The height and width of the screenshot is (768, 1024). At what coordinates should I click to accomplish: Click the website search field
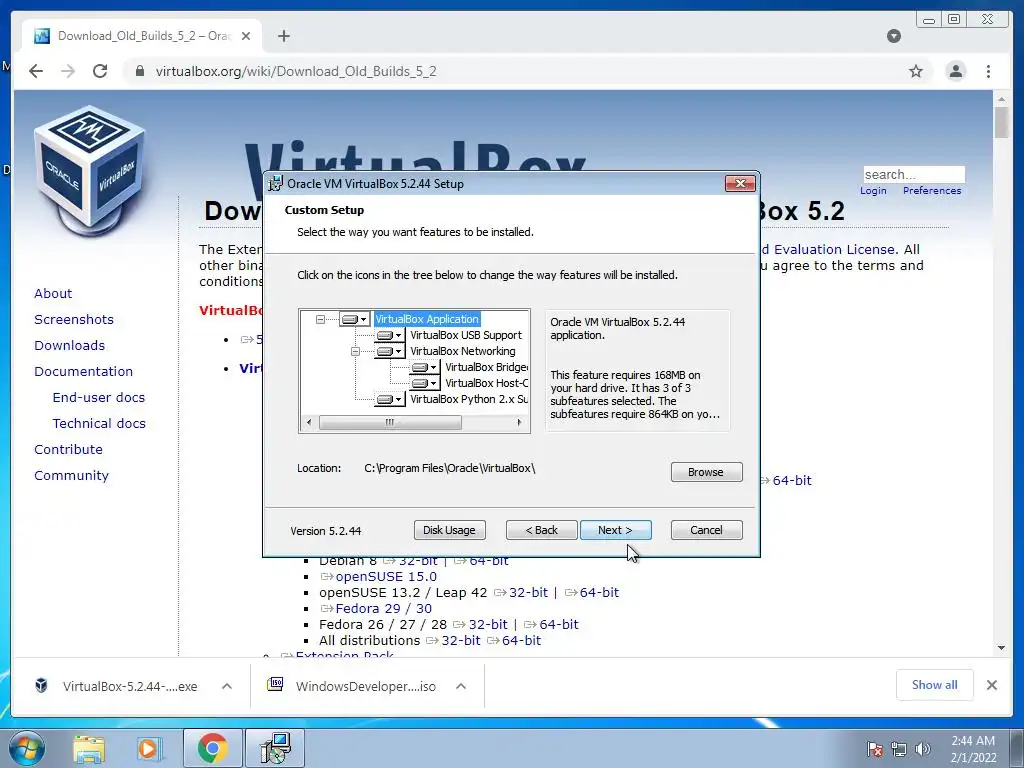[x=914, y=174]
